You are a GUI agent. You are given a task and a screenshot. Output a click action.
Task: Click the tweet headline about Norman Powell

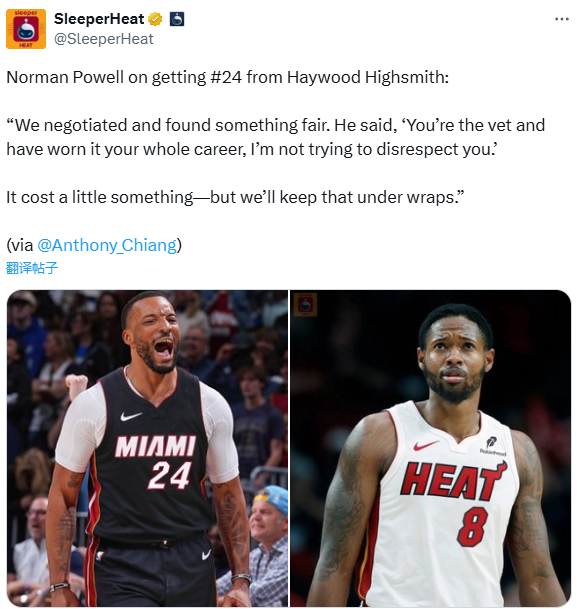pyautogui.click(x=228, y=77)
